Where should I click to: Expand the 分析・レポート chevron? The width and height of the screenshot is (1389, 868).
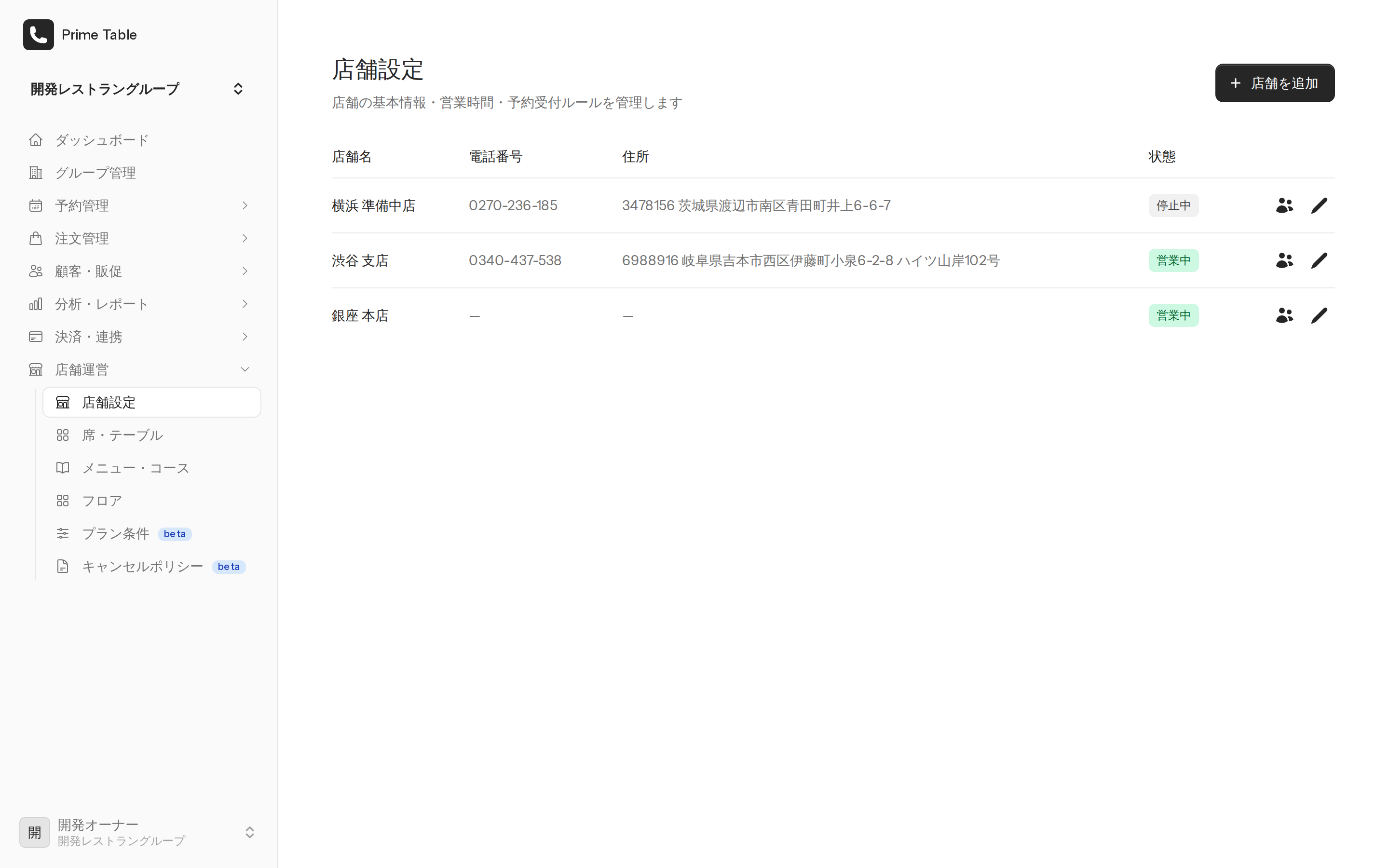tap(245, 304)
